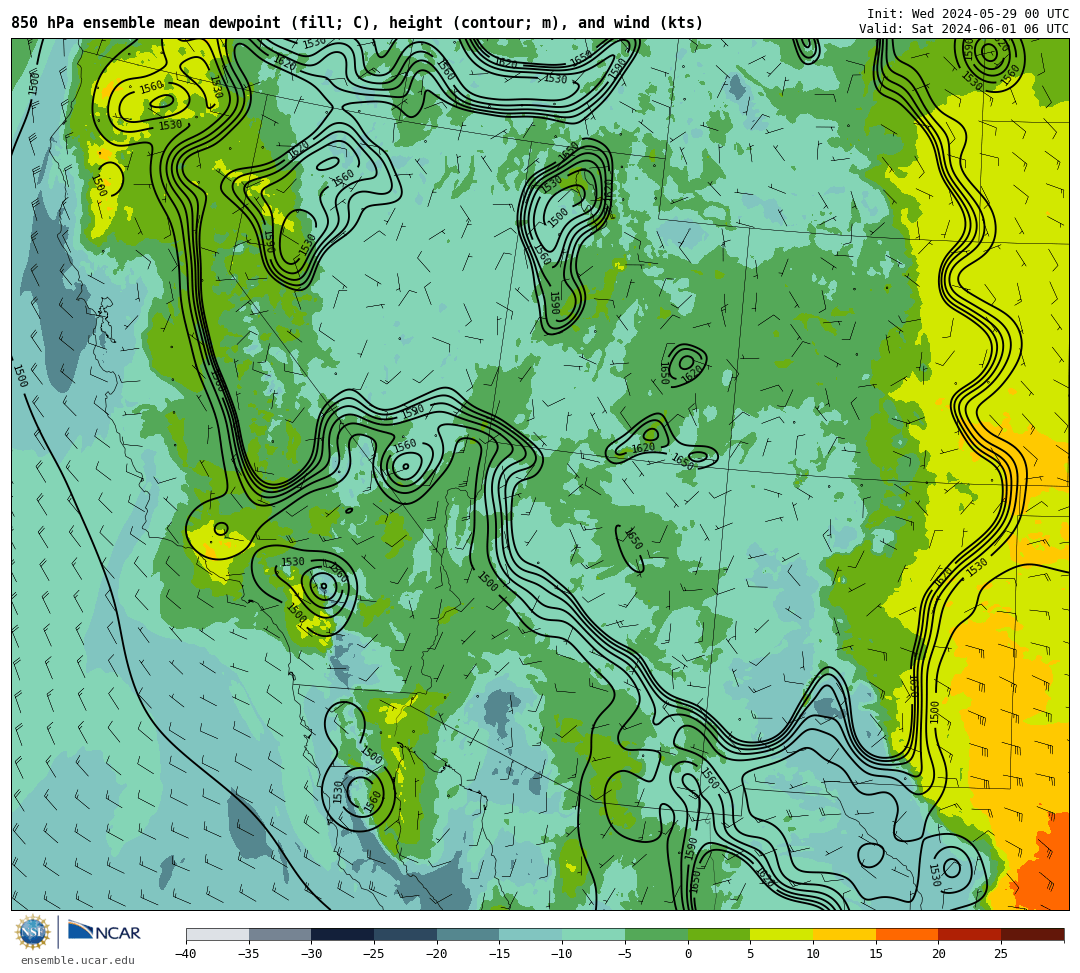Pick the light gray -40 to -35 color swatch
The width and height of the screenshot is (1080, 973).
(218, 934)
